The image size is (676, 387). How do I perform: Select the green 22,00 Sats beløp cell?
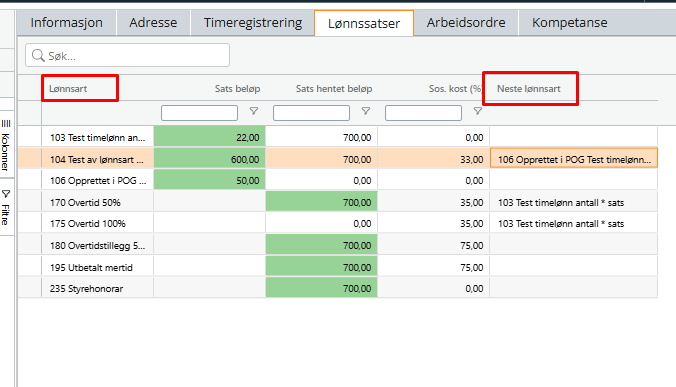point(210,137)
